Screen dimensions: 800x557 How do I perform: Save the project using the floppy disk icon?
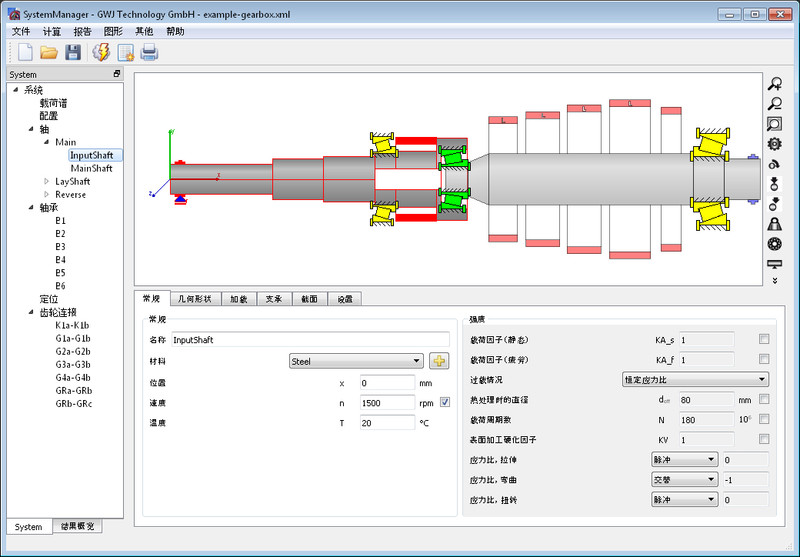click(x=73, y=52)
